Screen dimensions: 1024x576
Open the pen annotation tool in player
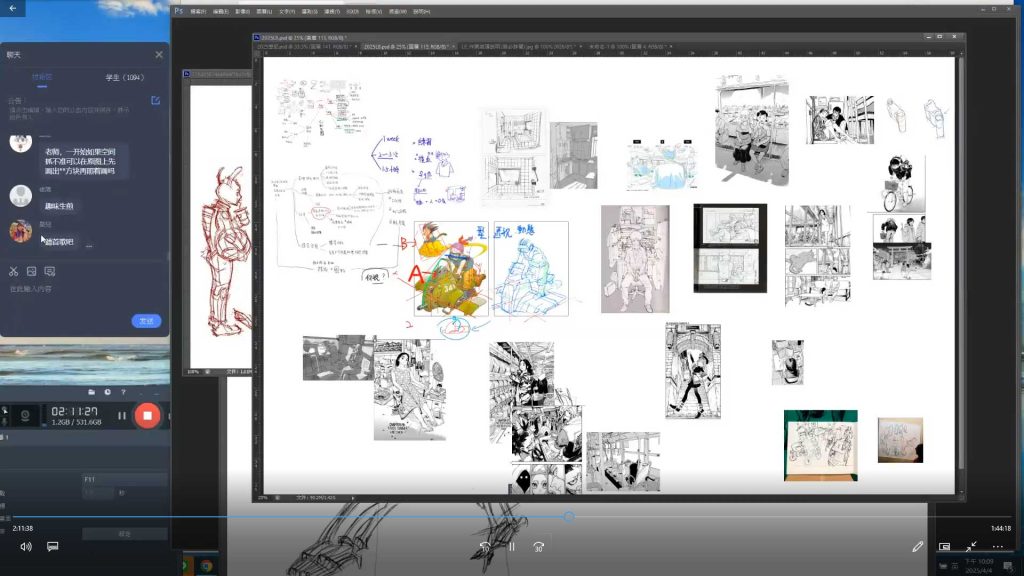(918, 547)
